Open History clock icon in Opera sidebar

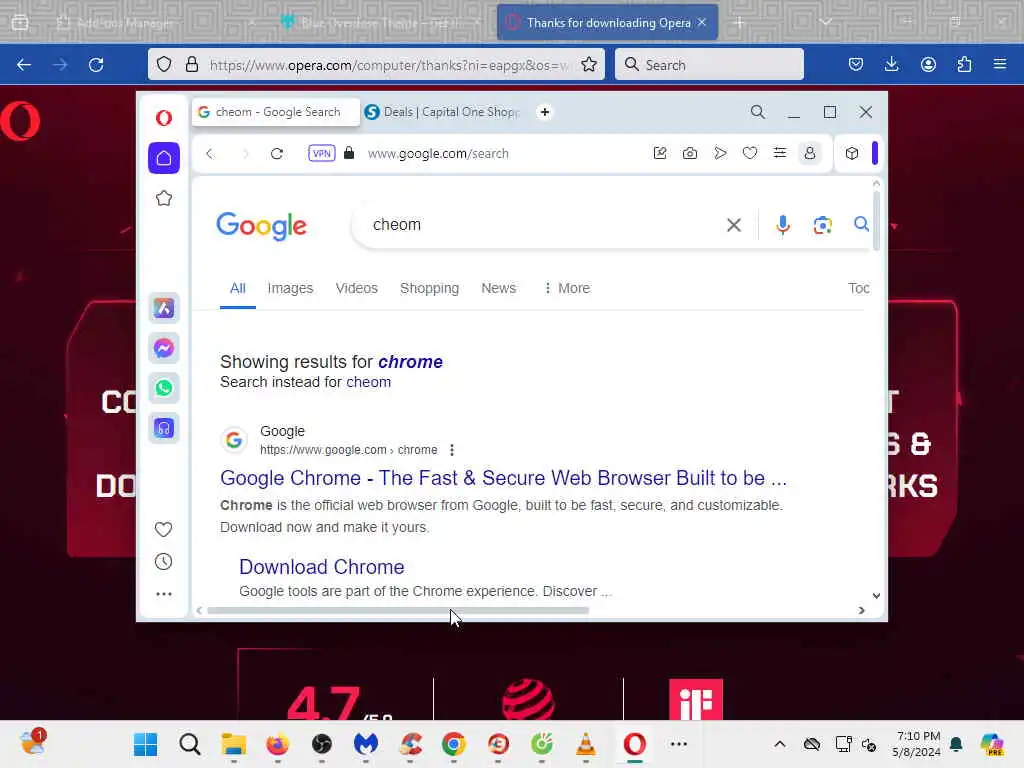(x=164, y=562)
